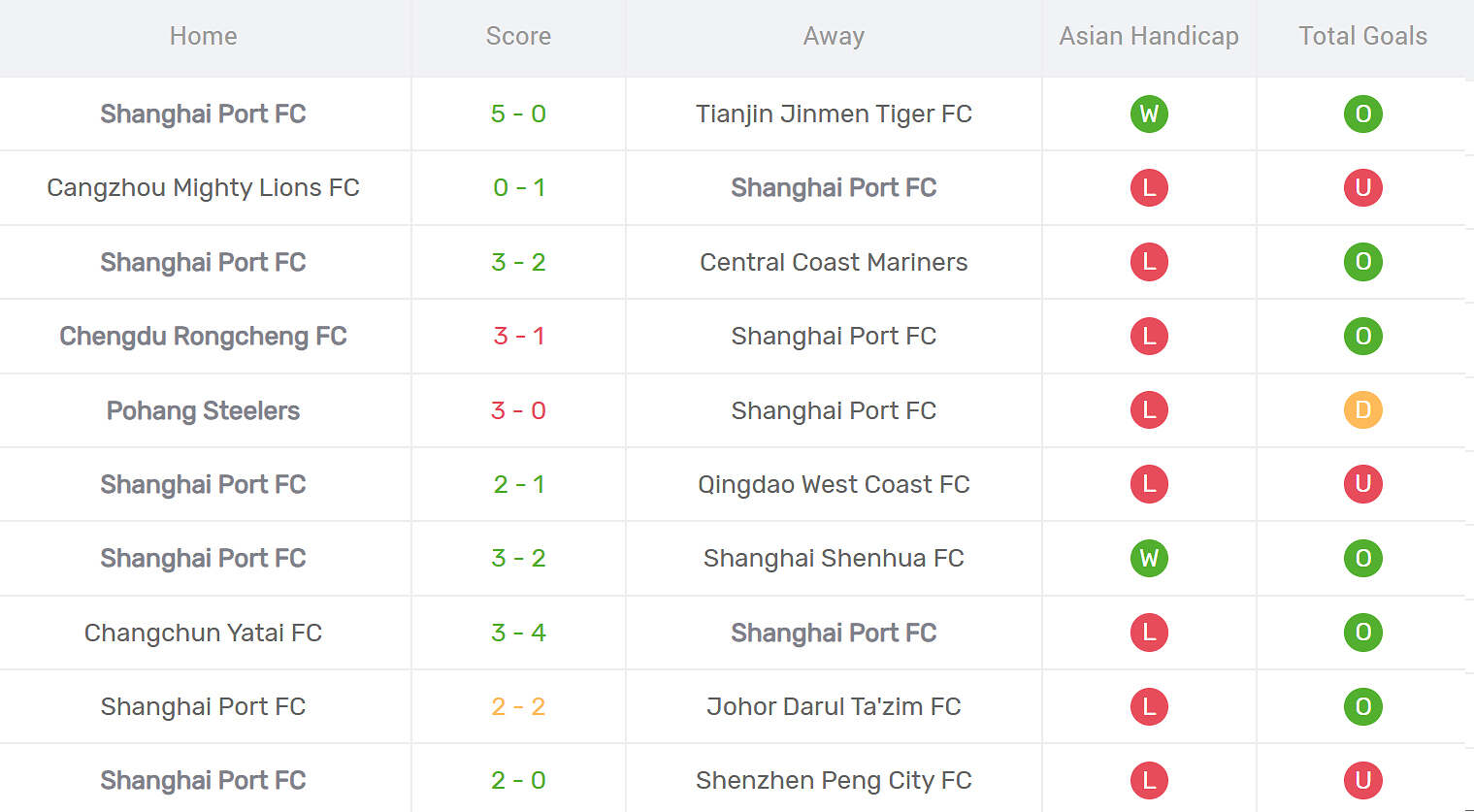1474x812 pixels.
Task: Open Pohang Steelers team link
Action: pos(203,410)
